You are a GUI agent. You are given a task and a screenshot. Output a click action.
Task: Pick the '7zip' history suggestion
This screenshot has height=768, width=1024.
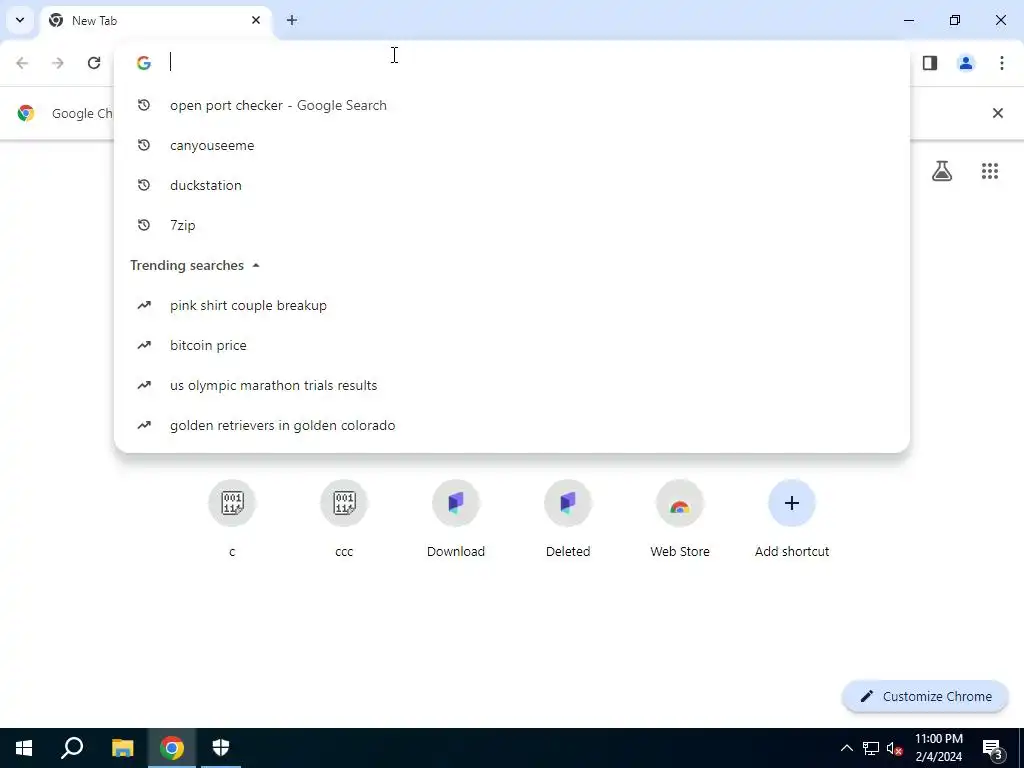pyautogui.click(x=512, y=225)
